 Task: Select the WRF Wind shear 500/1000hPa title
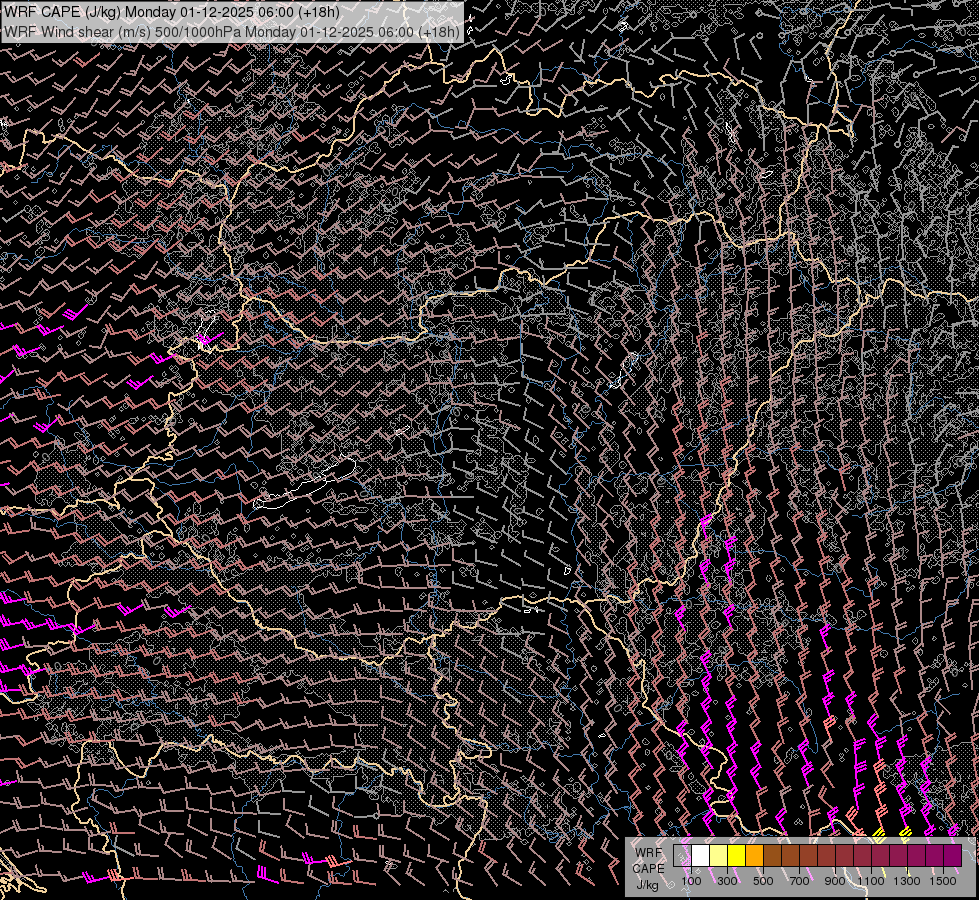pos(232,31)
